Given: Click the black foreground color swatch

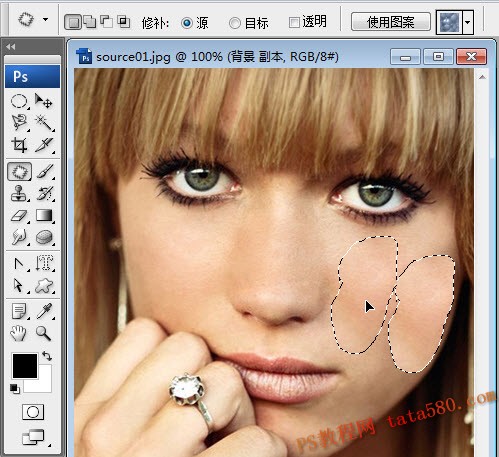Looking at the screenshot, I should (25, 365).
